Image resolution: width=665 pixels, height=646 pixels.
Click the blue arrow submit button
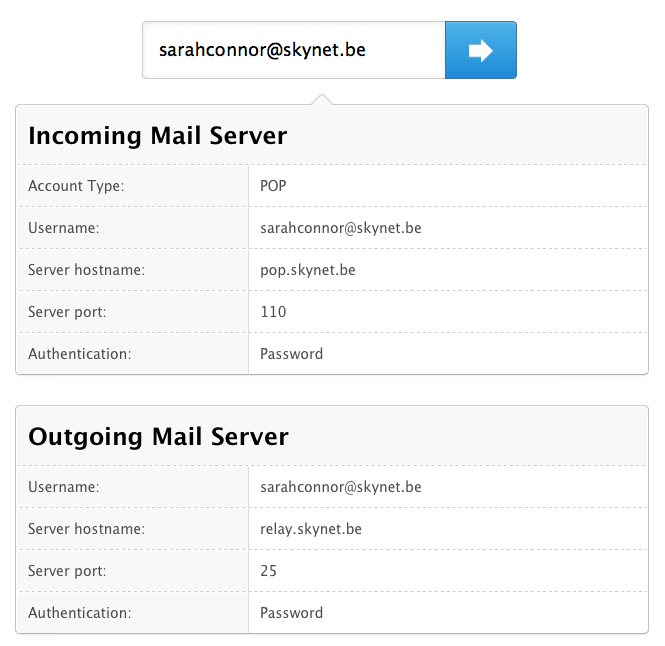481,50
